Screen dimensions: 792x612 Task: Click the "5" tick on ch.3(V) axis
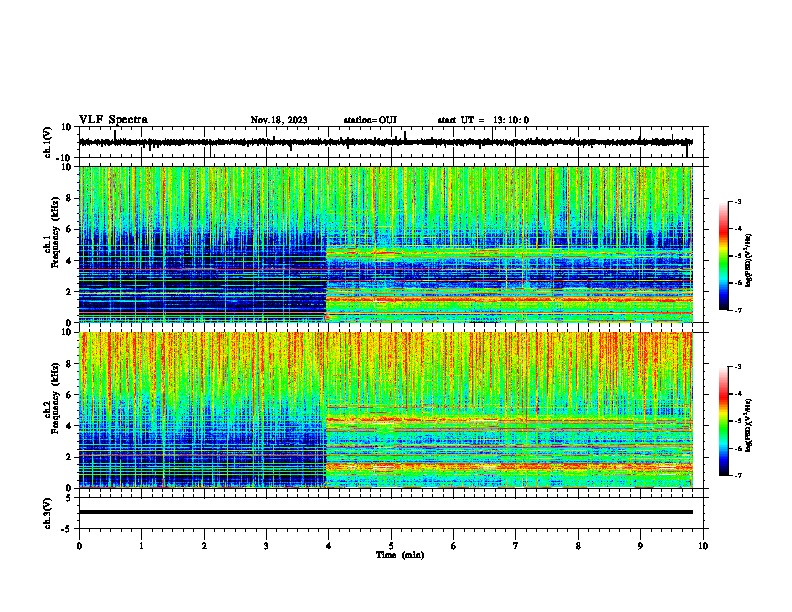70,497
